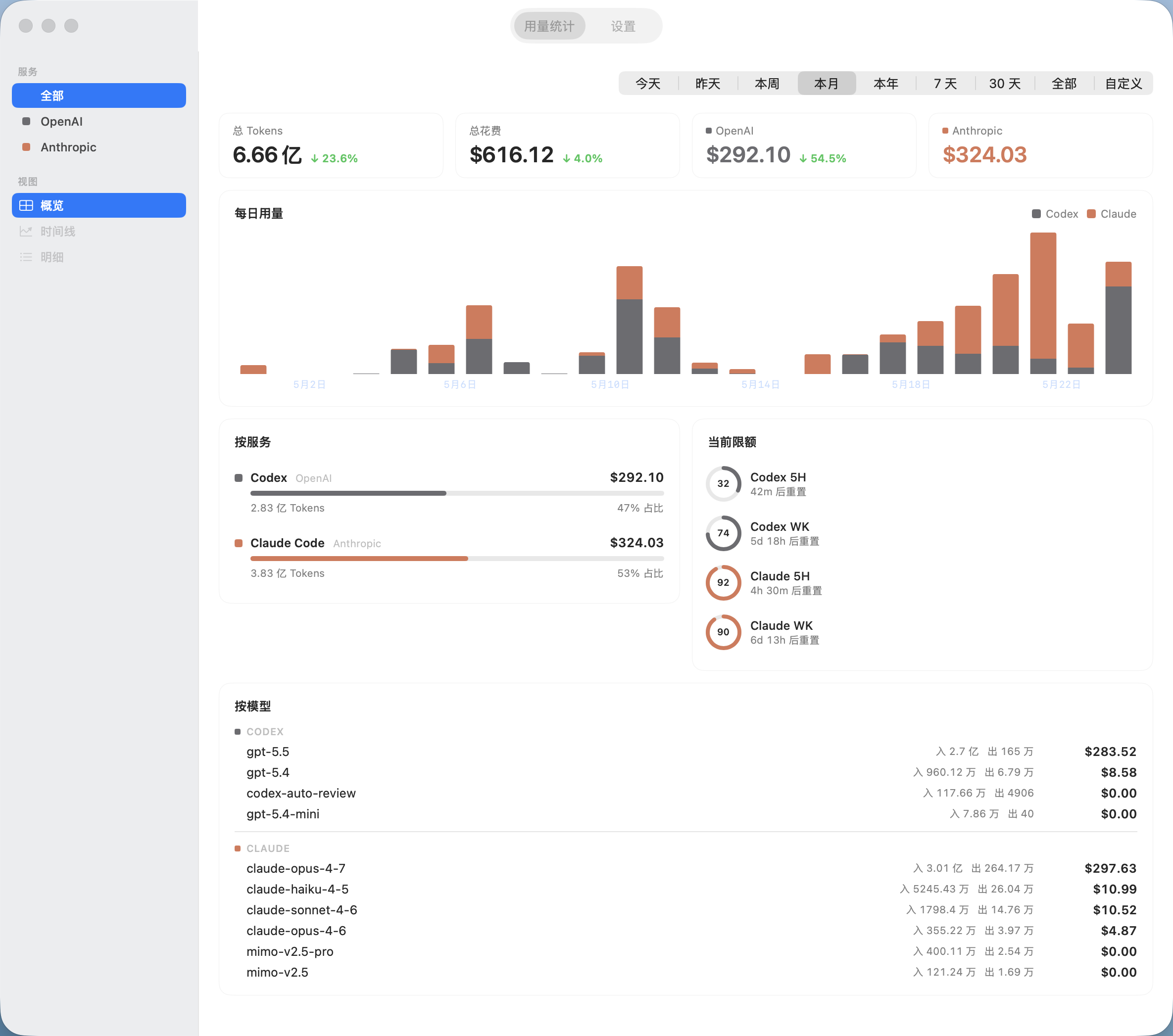1173x1036 pixels.
Task: Click the claude-opus-4-7 model row
Action: point(686,868)
